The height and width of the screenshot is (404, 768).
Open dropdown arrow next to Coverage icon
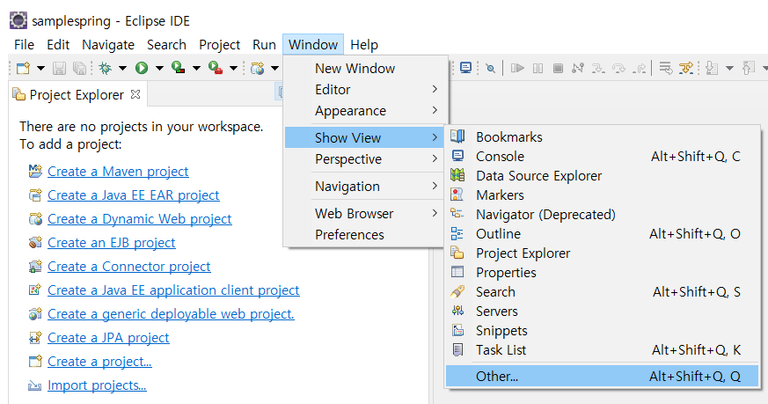click(196, 68)
